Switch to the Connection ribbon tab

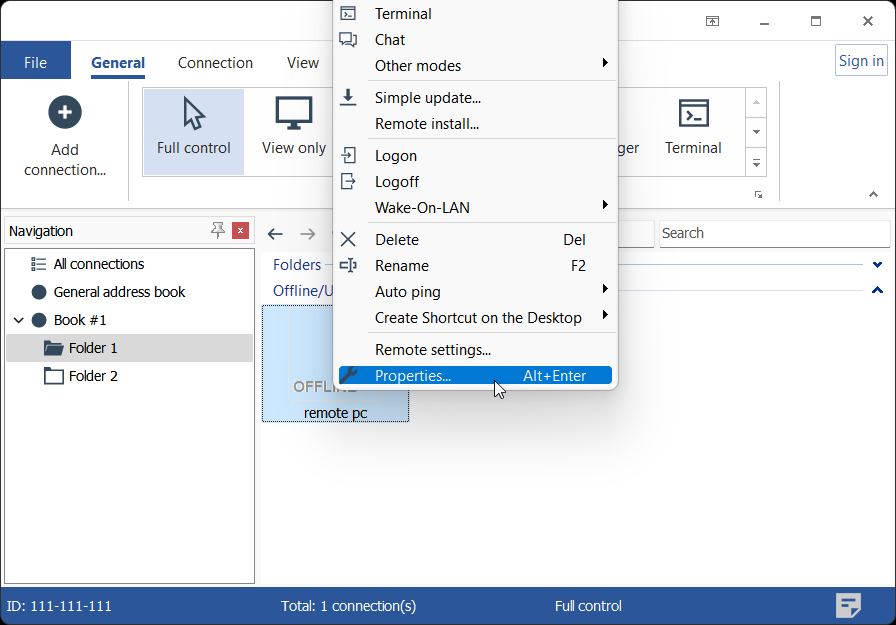(215, 63)
